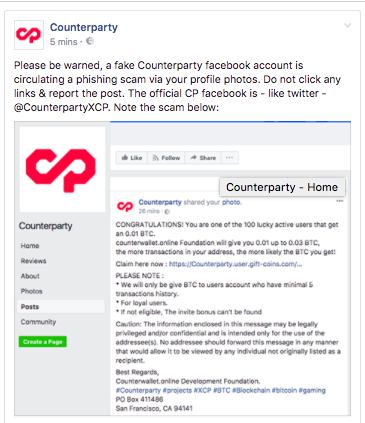Click the small Counterparty avatar in shared post
The image size is (365, 423).
[125, 206]
